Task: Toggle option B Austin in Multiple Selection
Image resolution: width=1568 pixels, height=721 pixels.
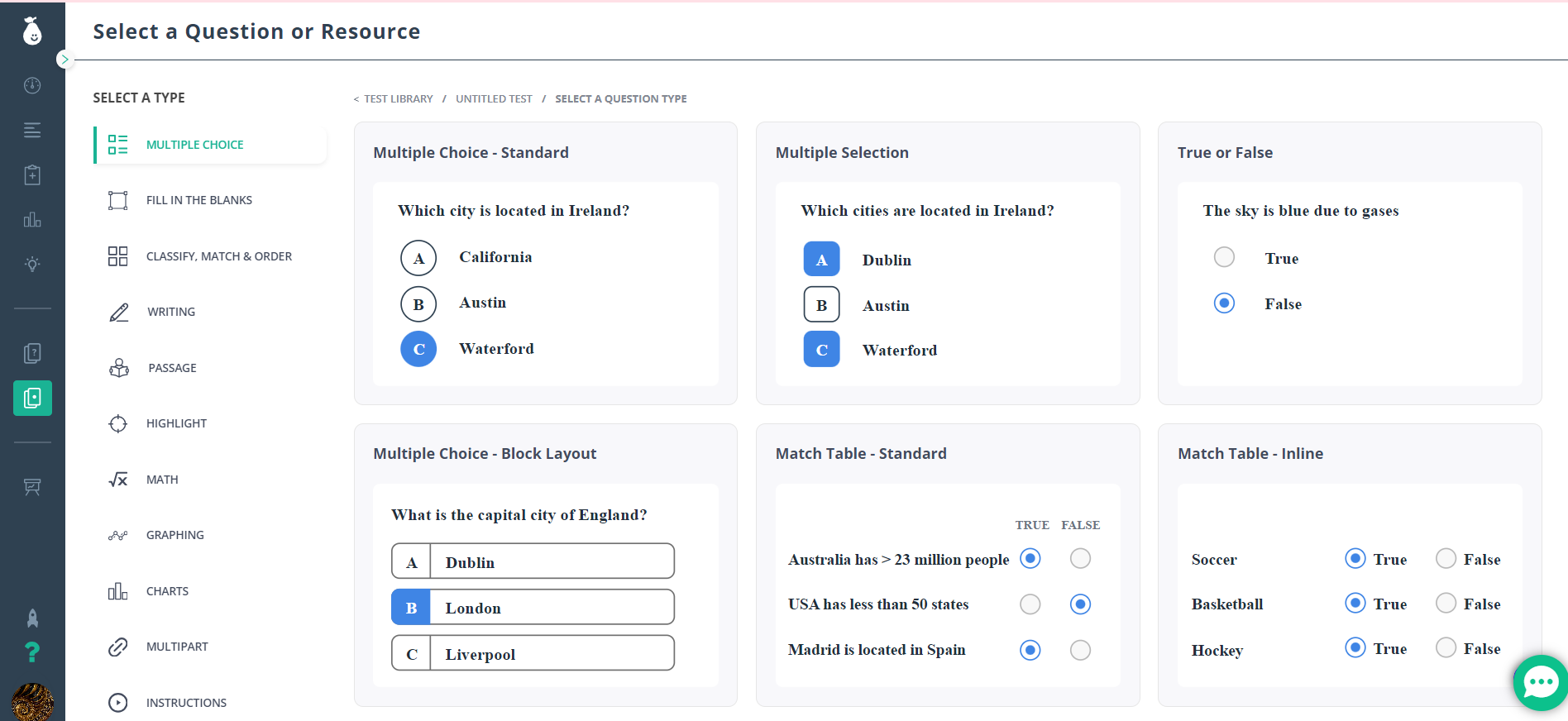Action: click(821, 305)
